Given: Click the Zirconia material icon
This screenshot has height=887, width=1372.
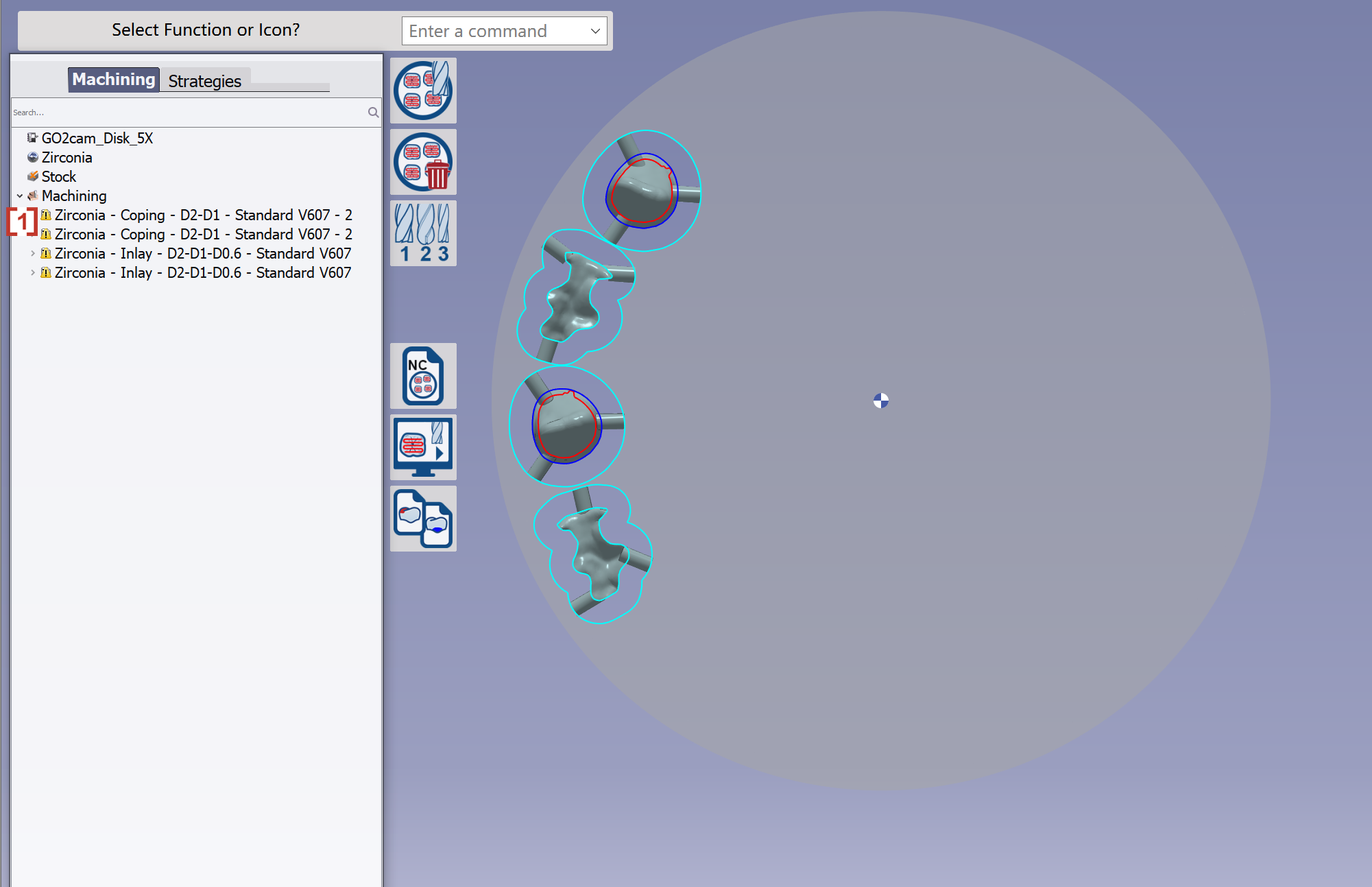Looking at the screenshot, I should pyautogui.click(x=32, y=157).
